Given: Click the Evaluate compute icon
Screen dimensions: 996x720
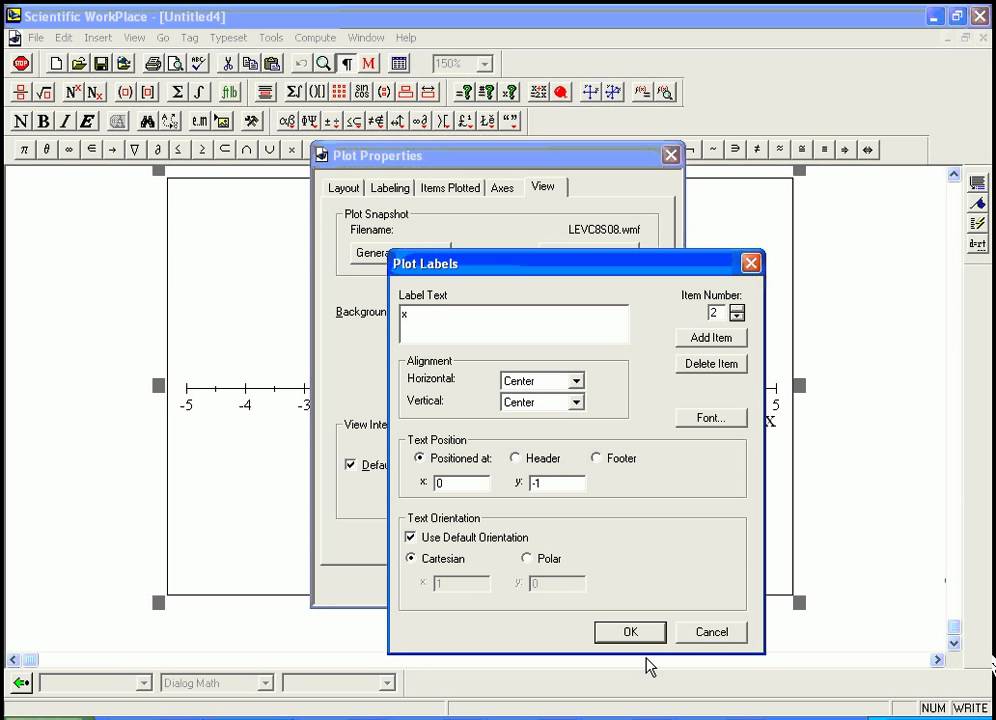Looking at the screenshot, I should point(464,92).
